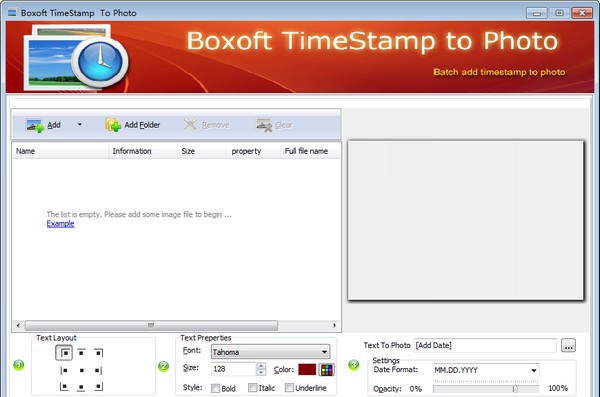Open the multicolor palette picker icon
The height and width of the screenshot is (397, 600).
pyautogui.click(x=326, y=370)
